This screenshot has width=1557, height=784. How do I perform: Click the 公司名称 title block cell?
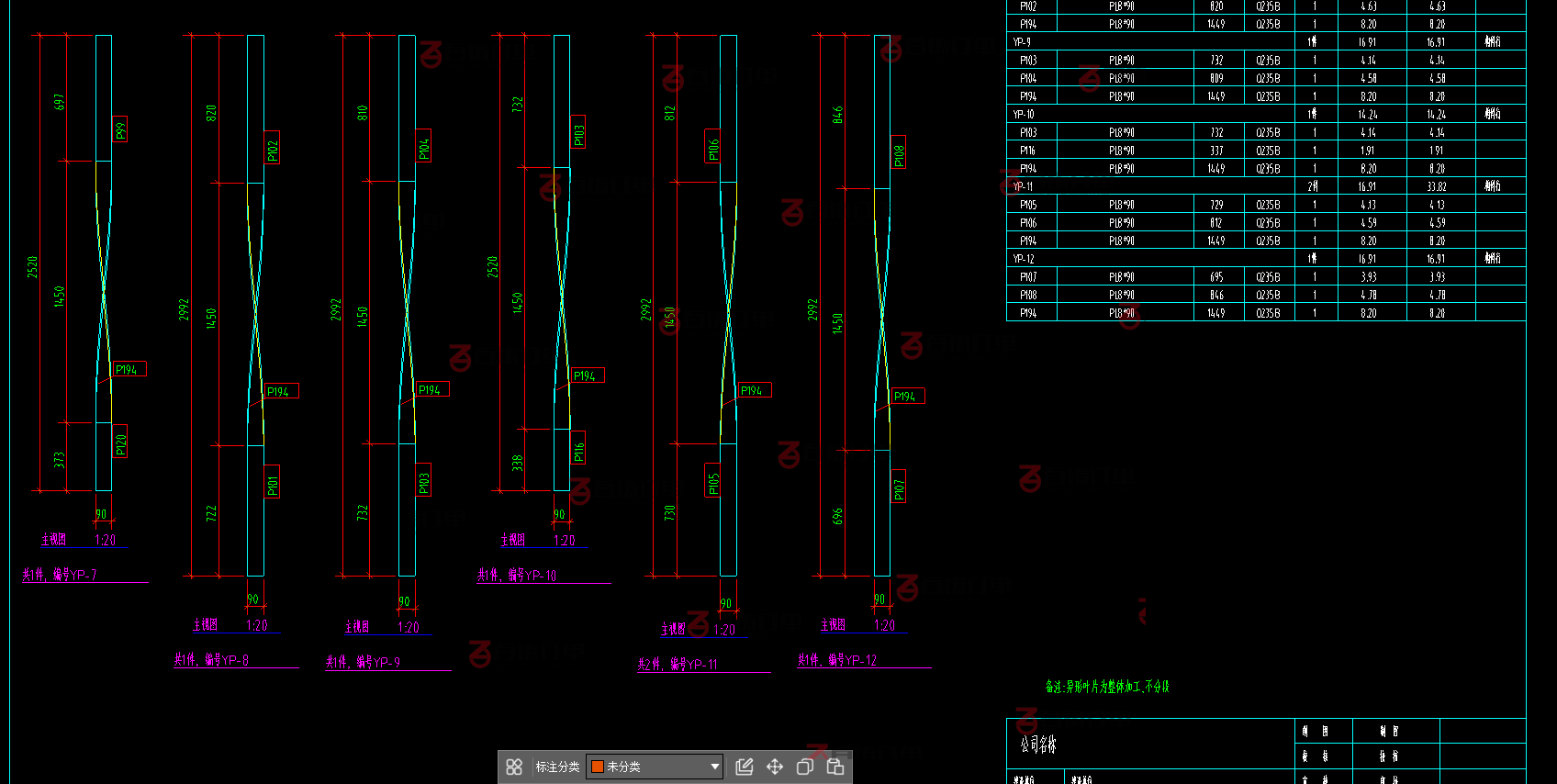(1038, 745)
